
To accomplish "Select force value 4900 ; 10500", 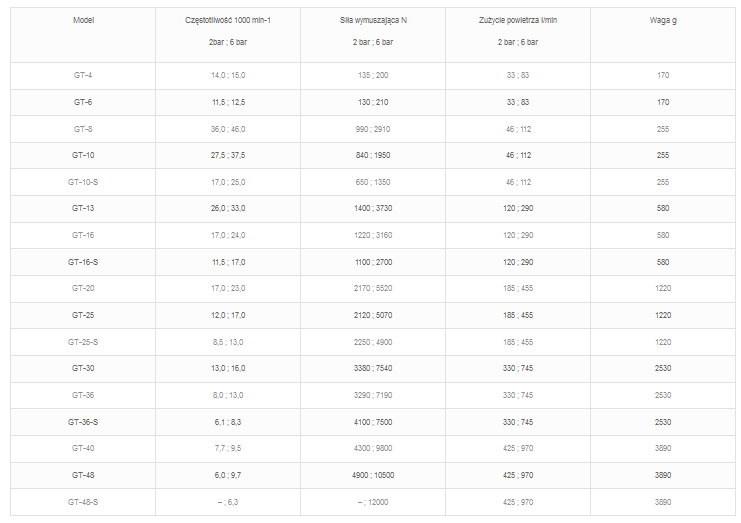I will tap(373, 475).
